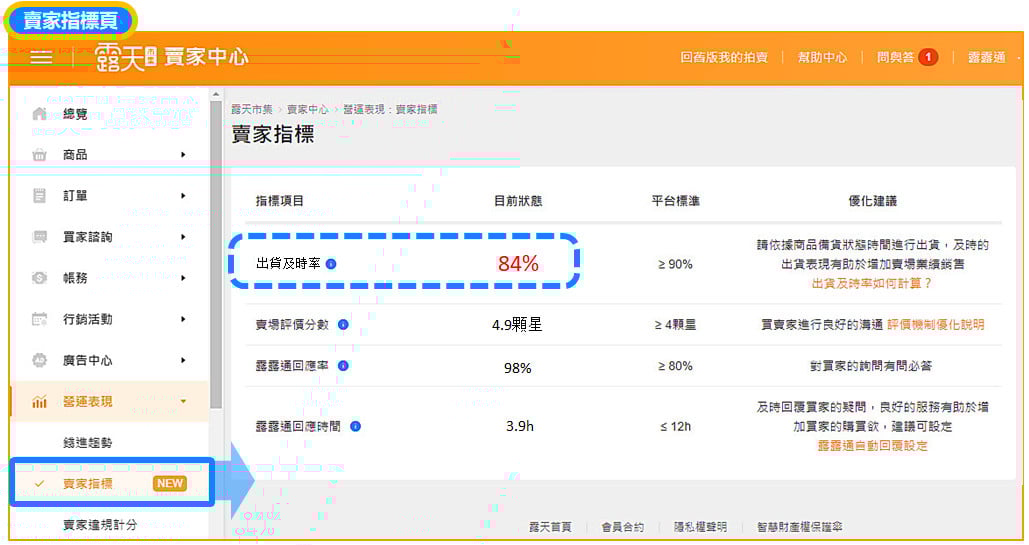Screen dimensions: 1029x545
Task: Click the 總覽 home icon in sidebar
Action: pos(40,114)
